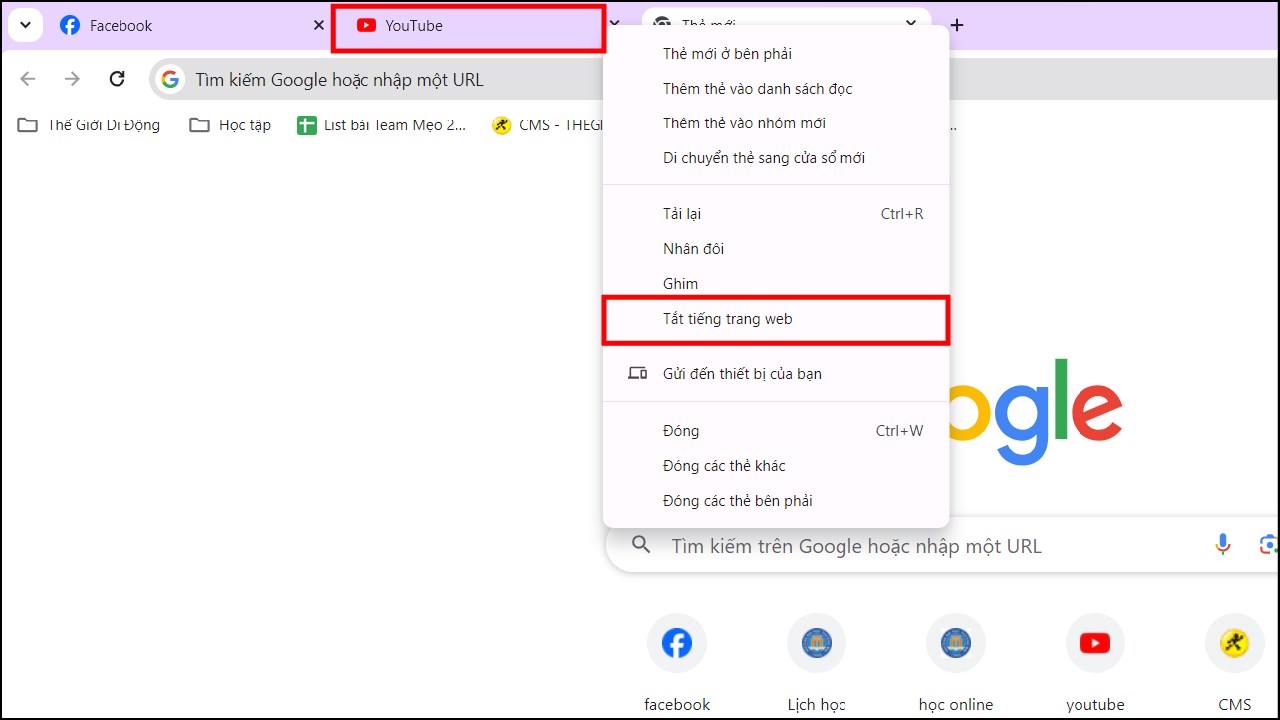Select Nhân đôi menu entry
The image size is (1280, 720).
tap(776, 249)
